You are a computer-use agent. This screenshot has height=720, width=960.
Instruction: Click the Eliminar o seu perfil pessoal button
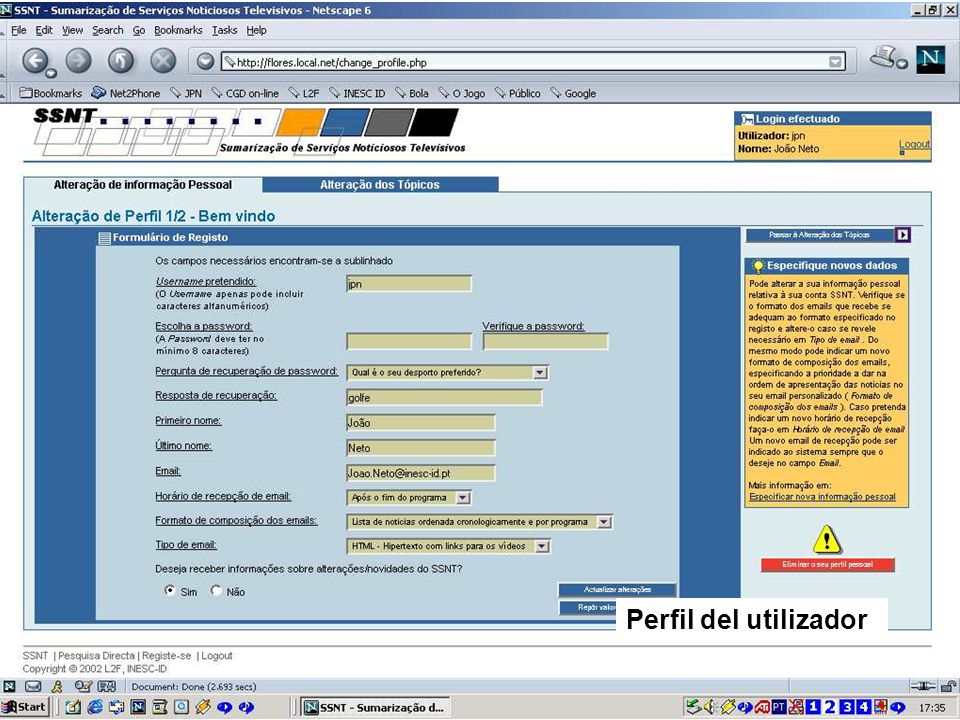tap(828, 564)
